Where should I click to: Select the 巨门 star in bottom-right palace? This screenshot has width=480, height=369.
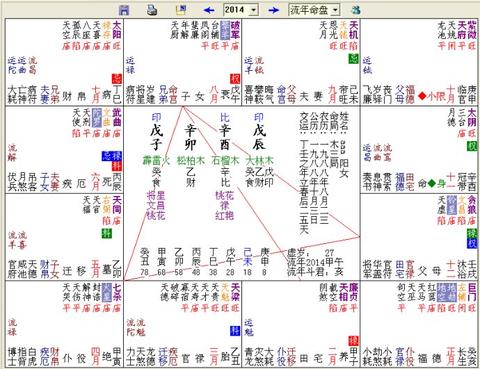tap(472, 292)
